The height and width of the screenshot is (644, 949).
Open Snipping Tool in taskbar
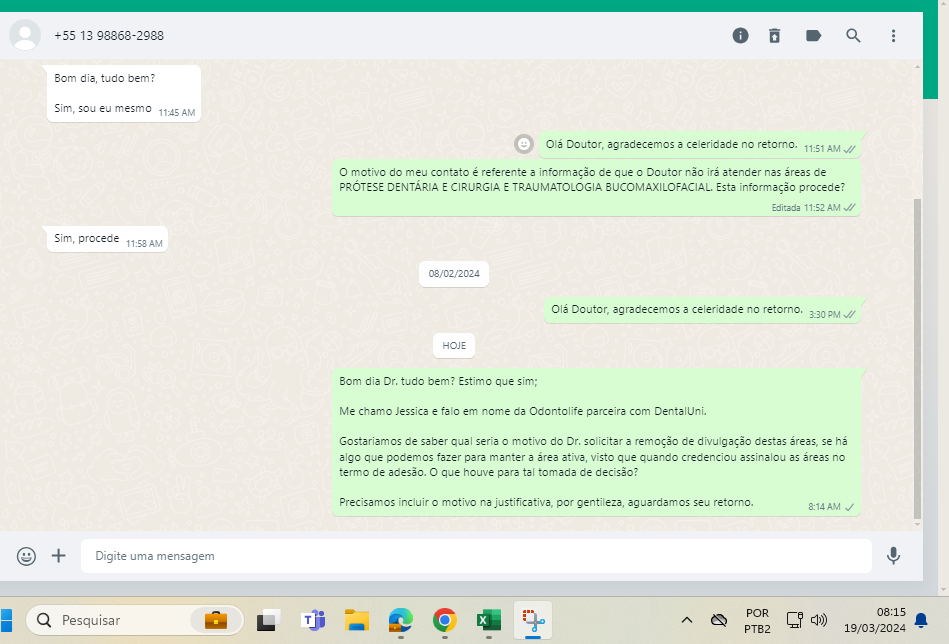point(533,620)
